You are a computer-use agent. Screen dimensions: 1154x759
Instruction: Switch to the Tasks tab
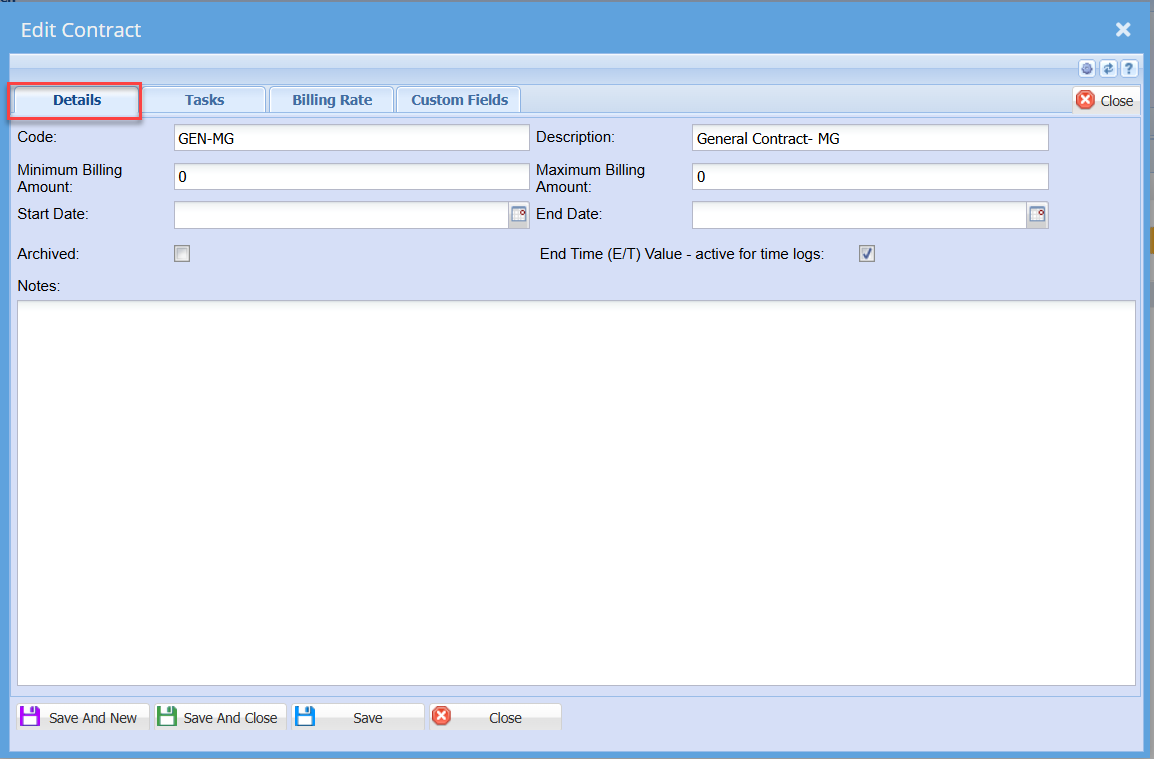[x=204, y=100]
